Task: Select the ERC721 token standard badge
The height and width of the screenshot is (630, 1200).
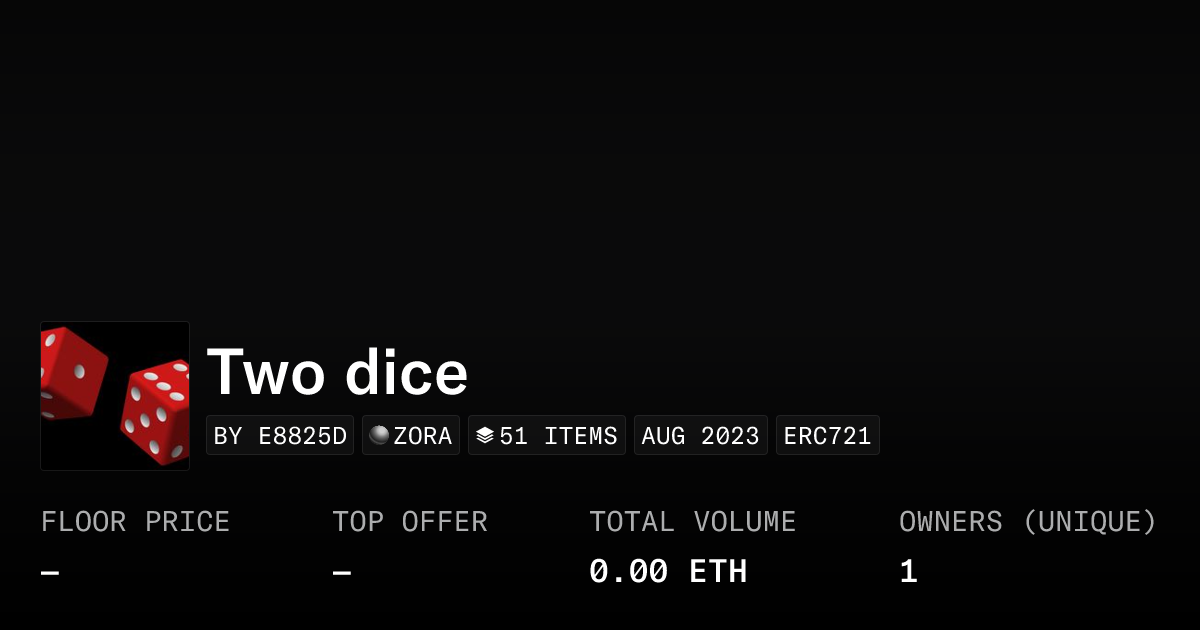Action: 828,435
